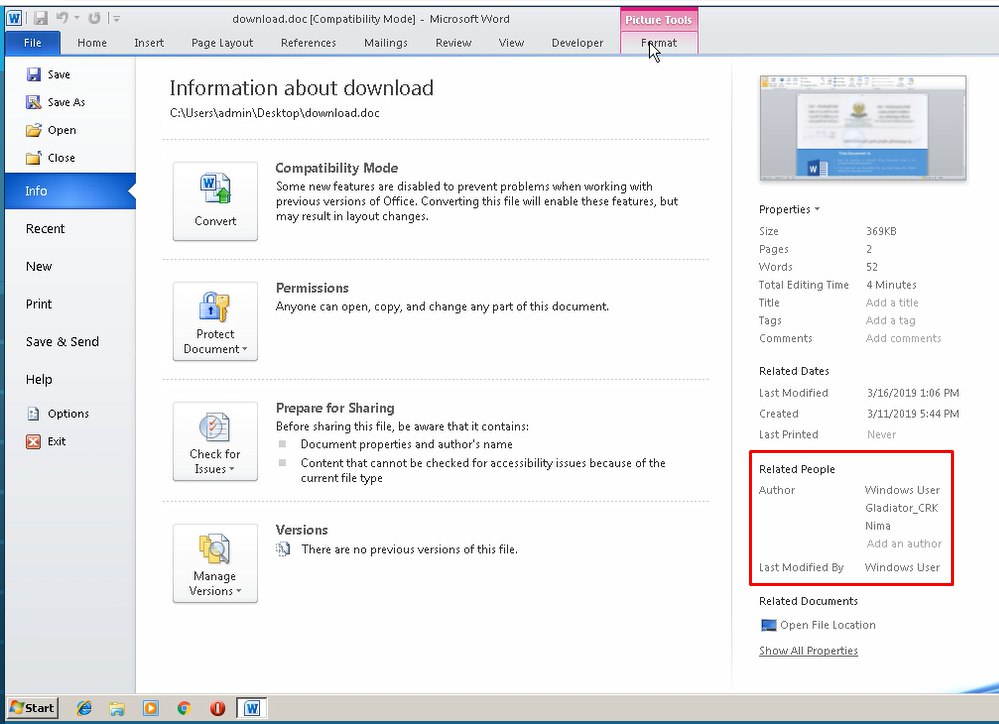
Task: Click the Add a title field
Action: (891, 303)
